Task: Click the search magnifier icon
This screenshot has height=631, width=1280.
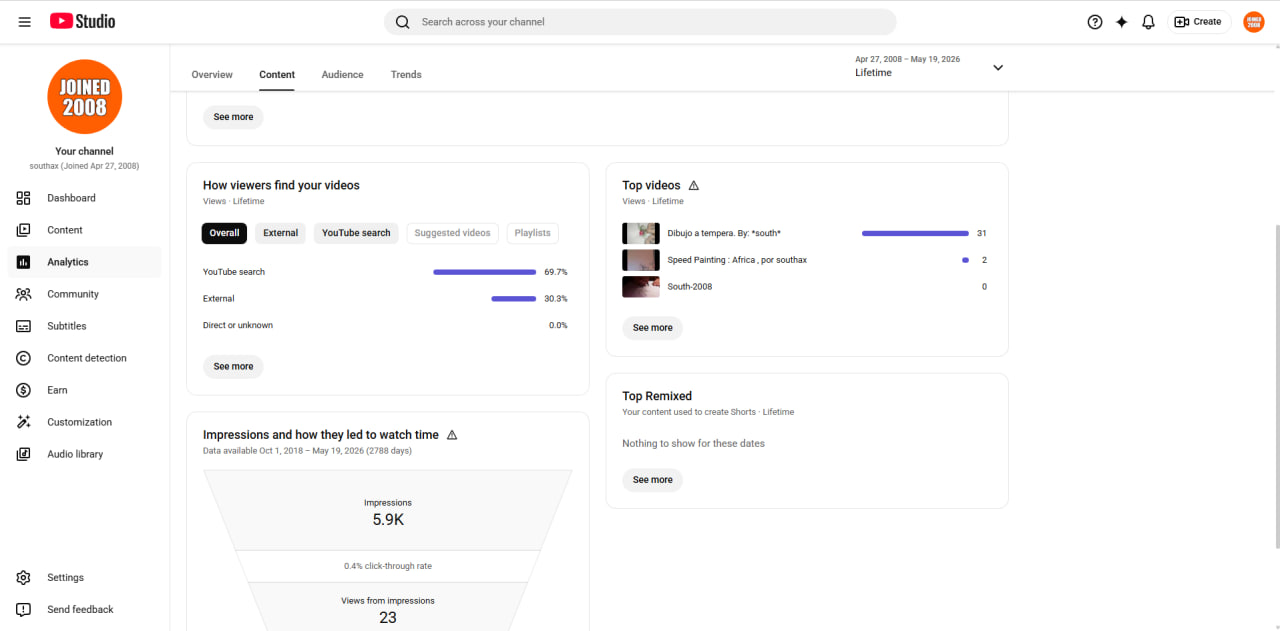Action: click(402, 22)
